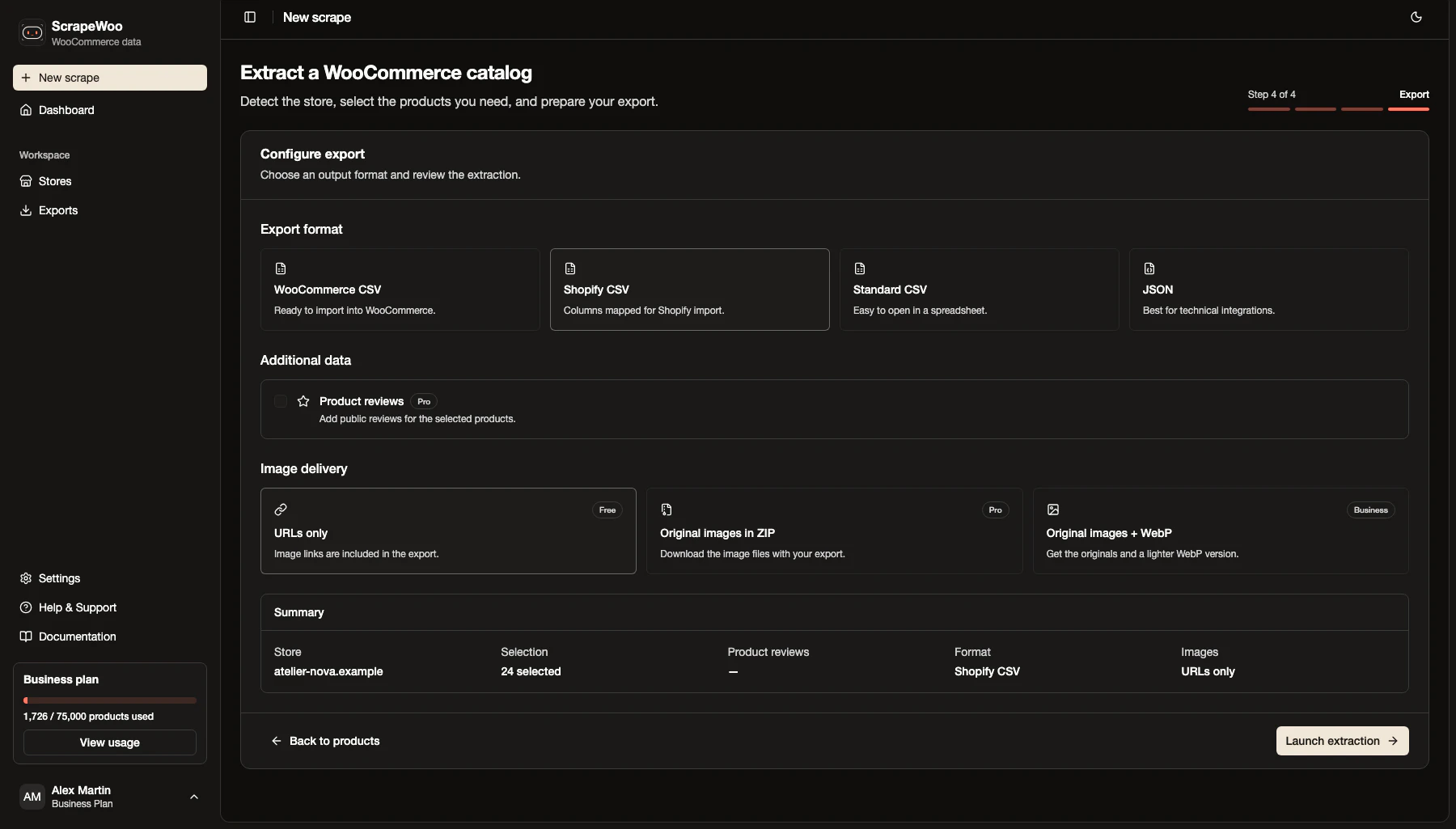Image resolution: width=1456 pixels, height=829 pixels.
Task: Click the Exports download icon
Action: point(26,210)
